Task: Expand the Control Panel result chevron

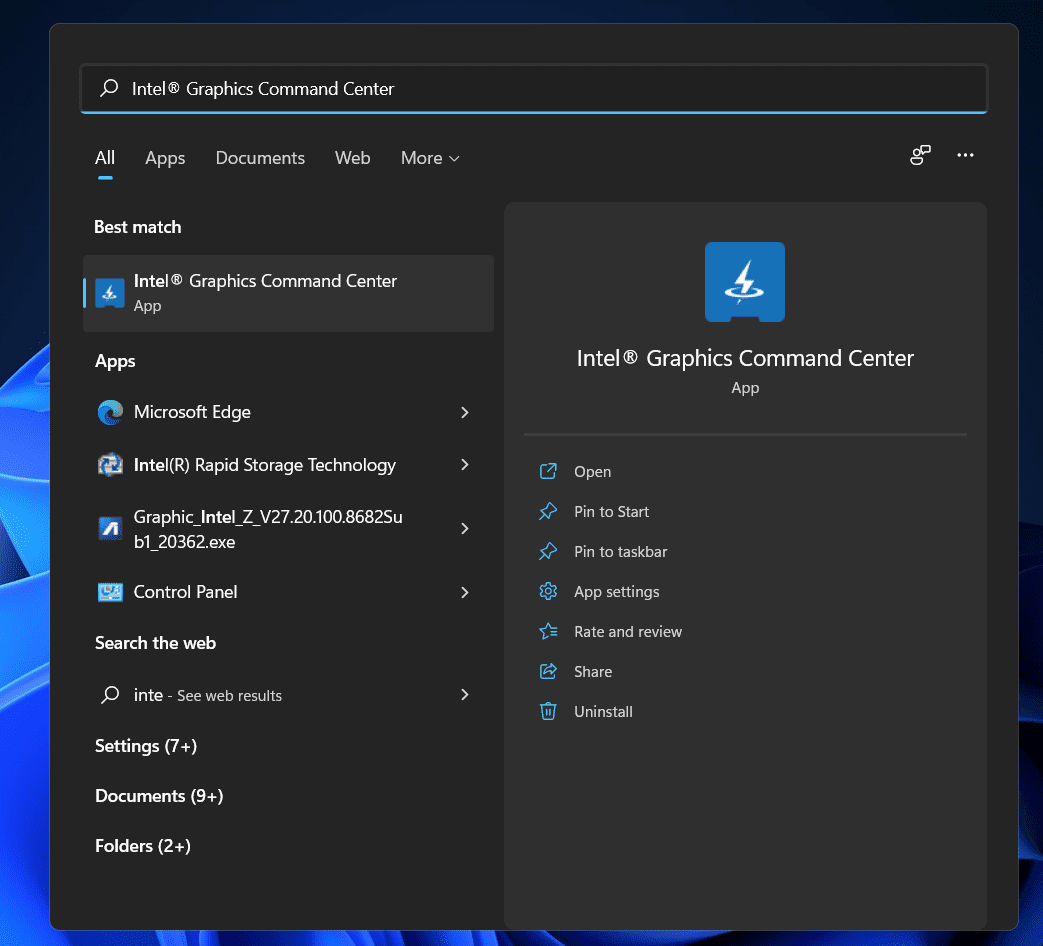Action: coord(465,592)
